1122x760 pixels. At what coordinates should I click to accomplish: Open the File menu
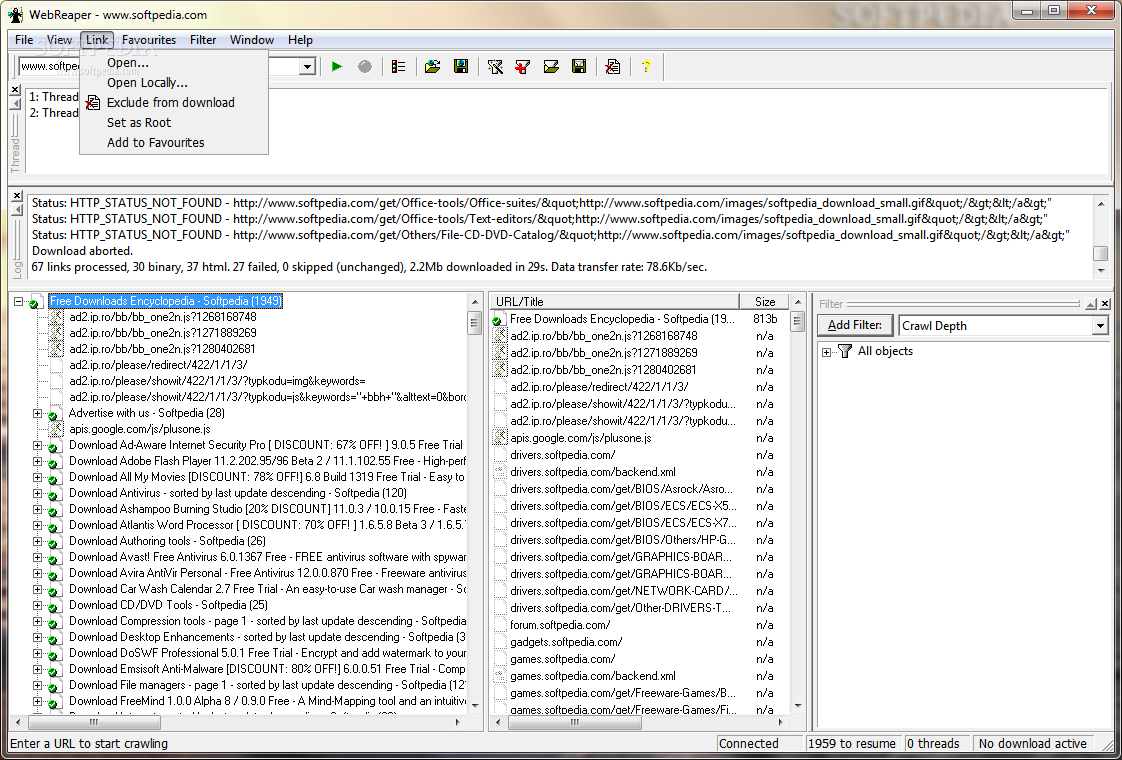[x=24, y=40]
